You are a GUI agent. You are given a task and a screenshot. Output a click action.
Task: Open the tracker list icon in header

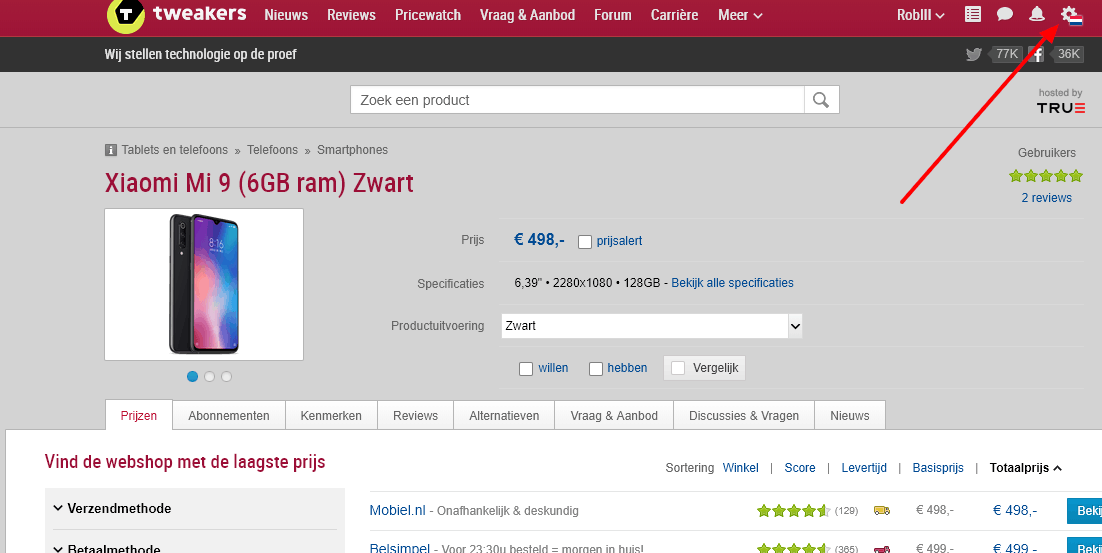click(973, 14)
